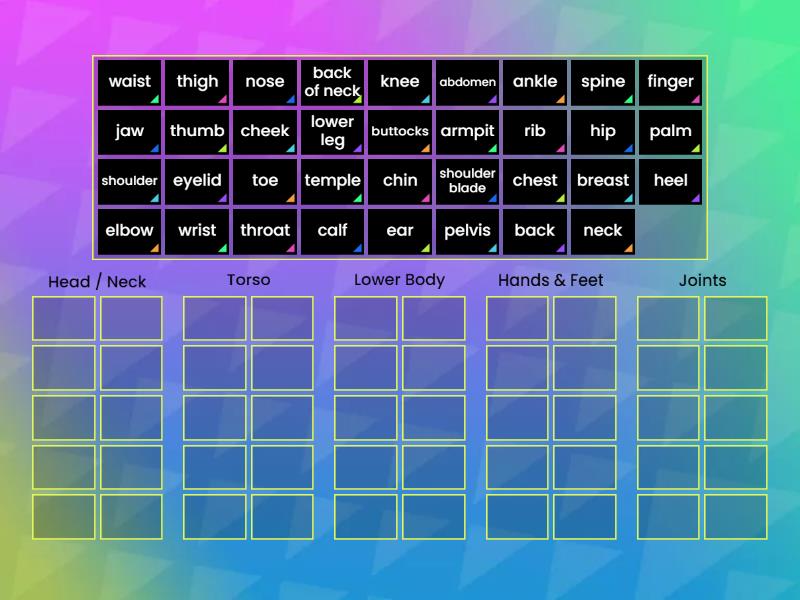This screenshot has height=600, width=800.
Task: Choose the 'chin' tile
Action: click(400, 182)
